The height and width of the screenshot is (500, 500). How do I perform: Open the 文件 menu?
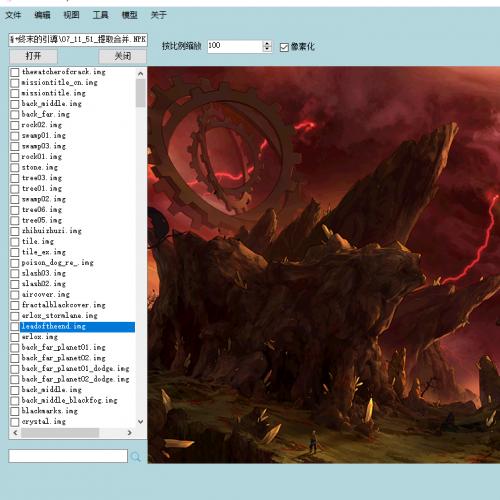[13, 15]
